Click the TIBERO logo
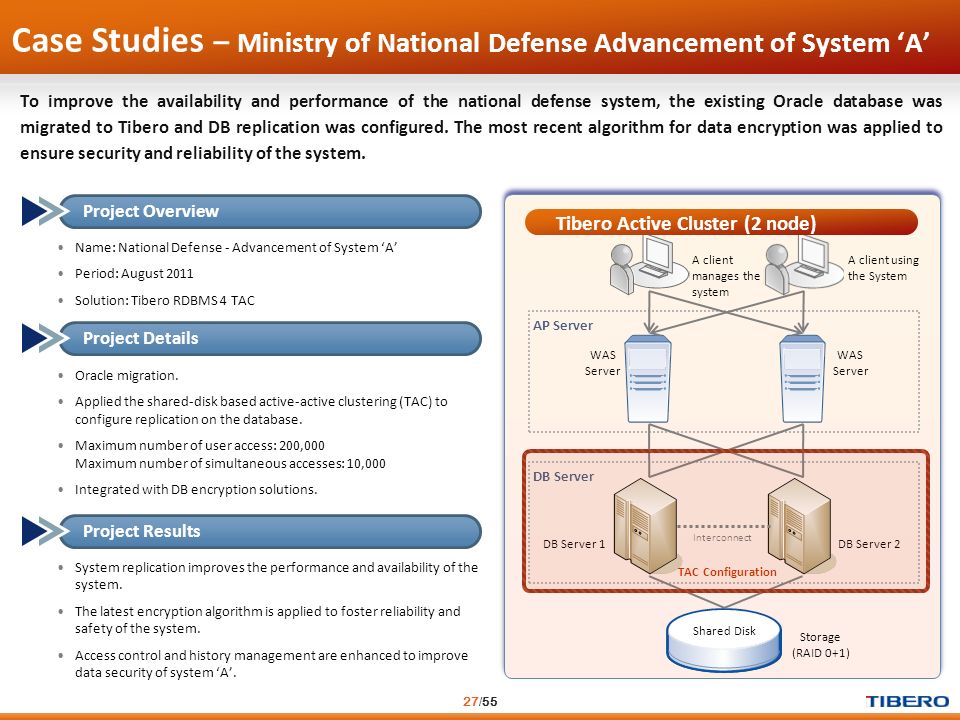 [x=907, y=702]
